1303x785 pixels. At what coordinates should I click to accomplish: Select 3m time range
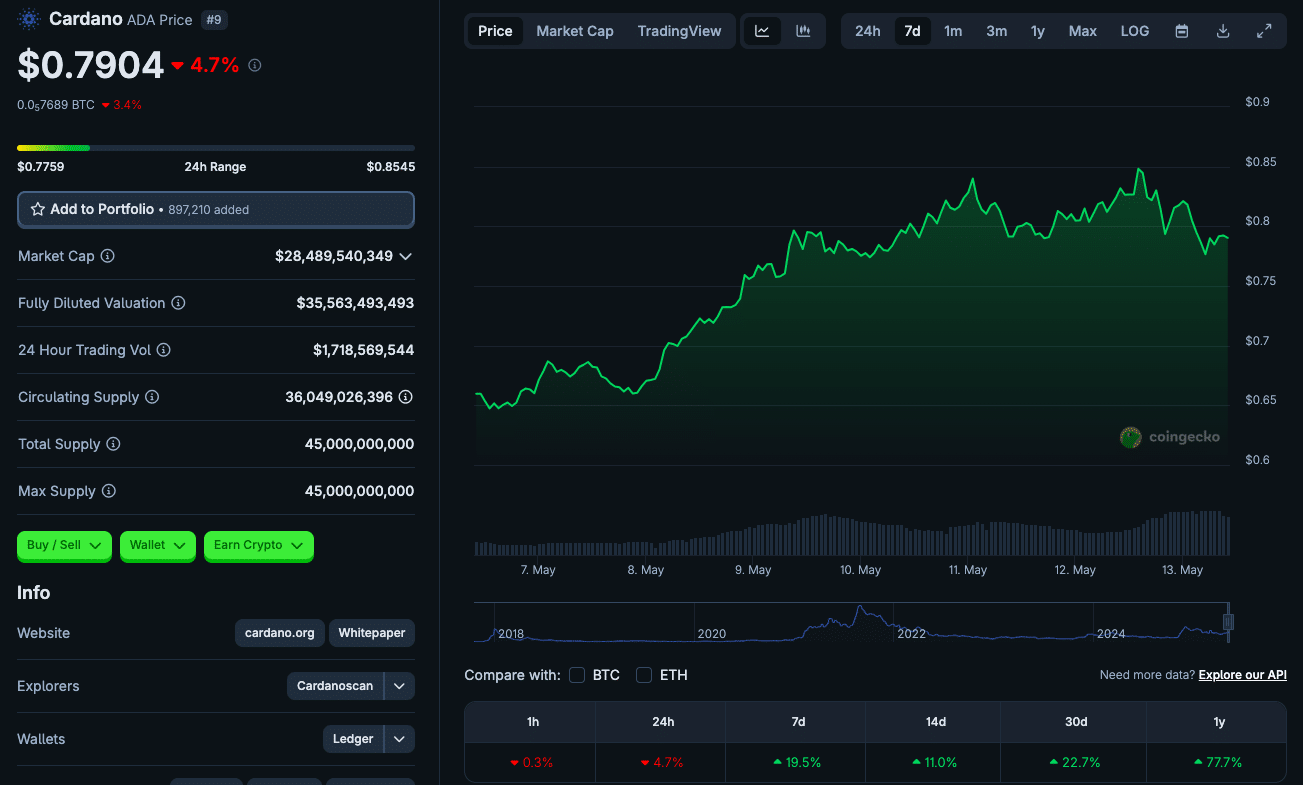(x=997, y=31)
